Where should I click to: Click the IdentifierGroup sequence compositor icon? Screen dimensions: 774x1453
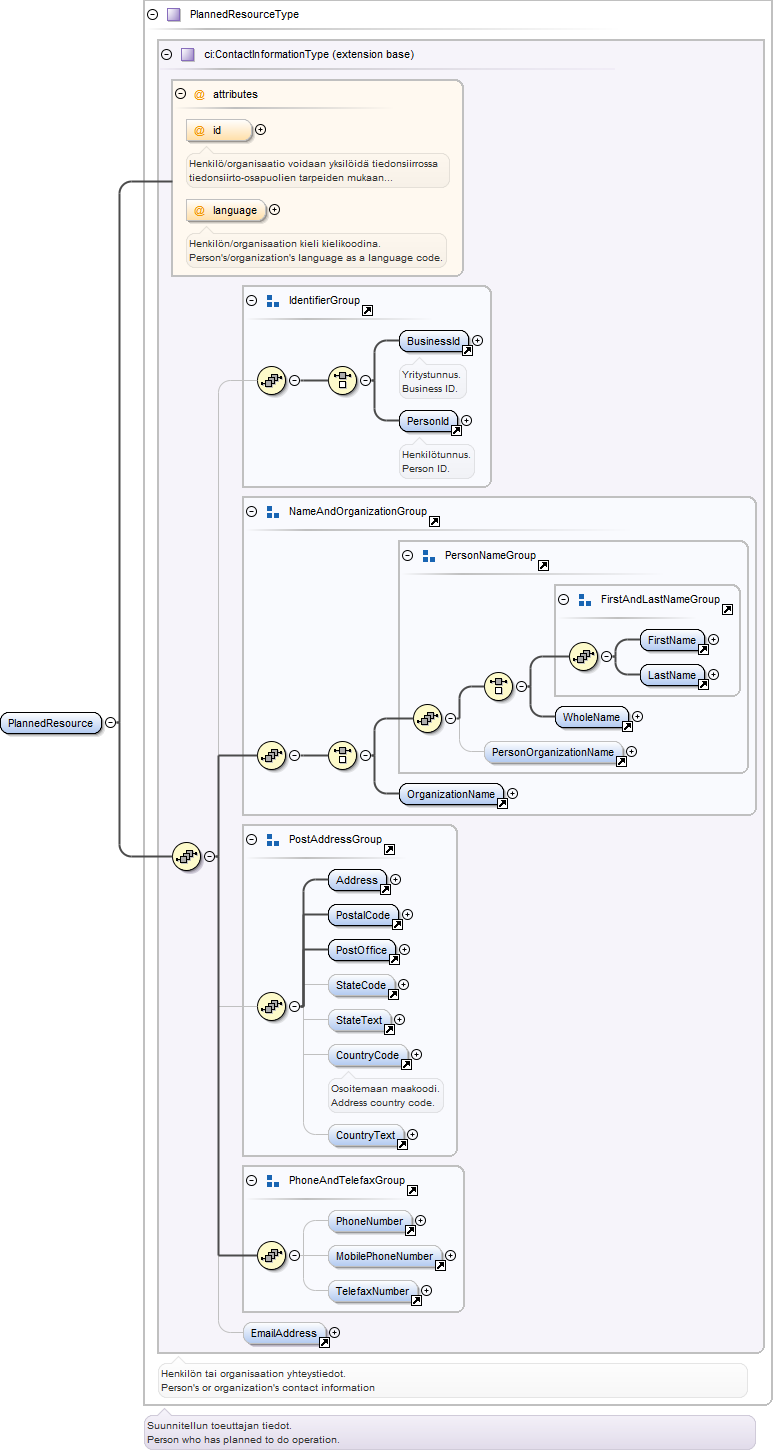[272, 381]
